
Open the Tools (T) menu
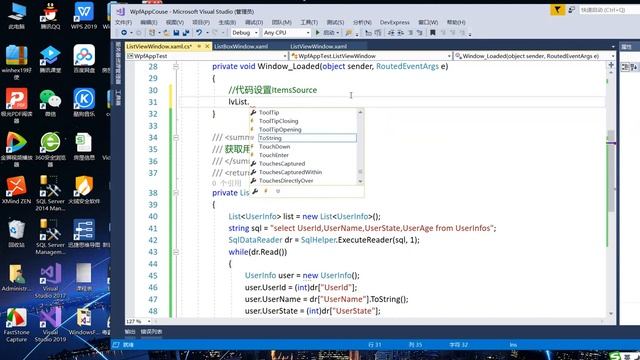pyautogui.click(x=309, y=22)
